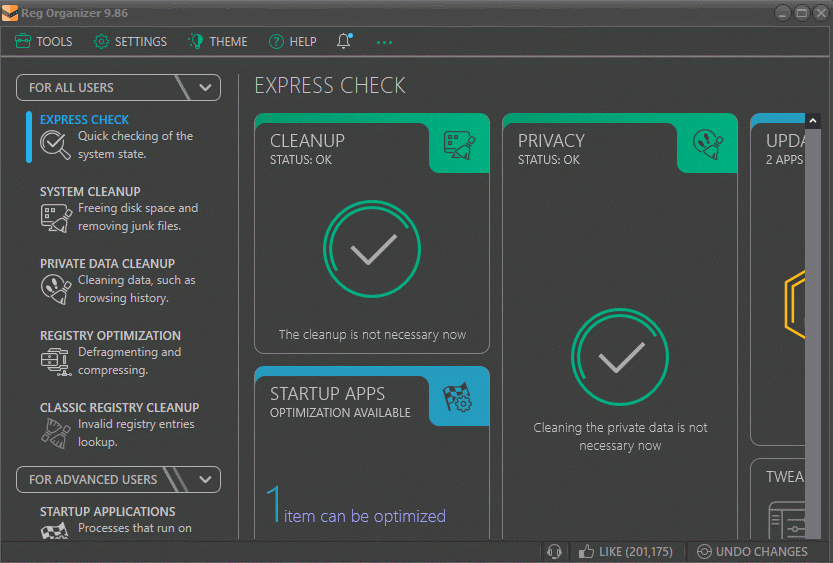Image resolution: width=833 pixels, height=563 pixels.
Task: Select Express Check in the sidebar
Action: pos(119,137)
